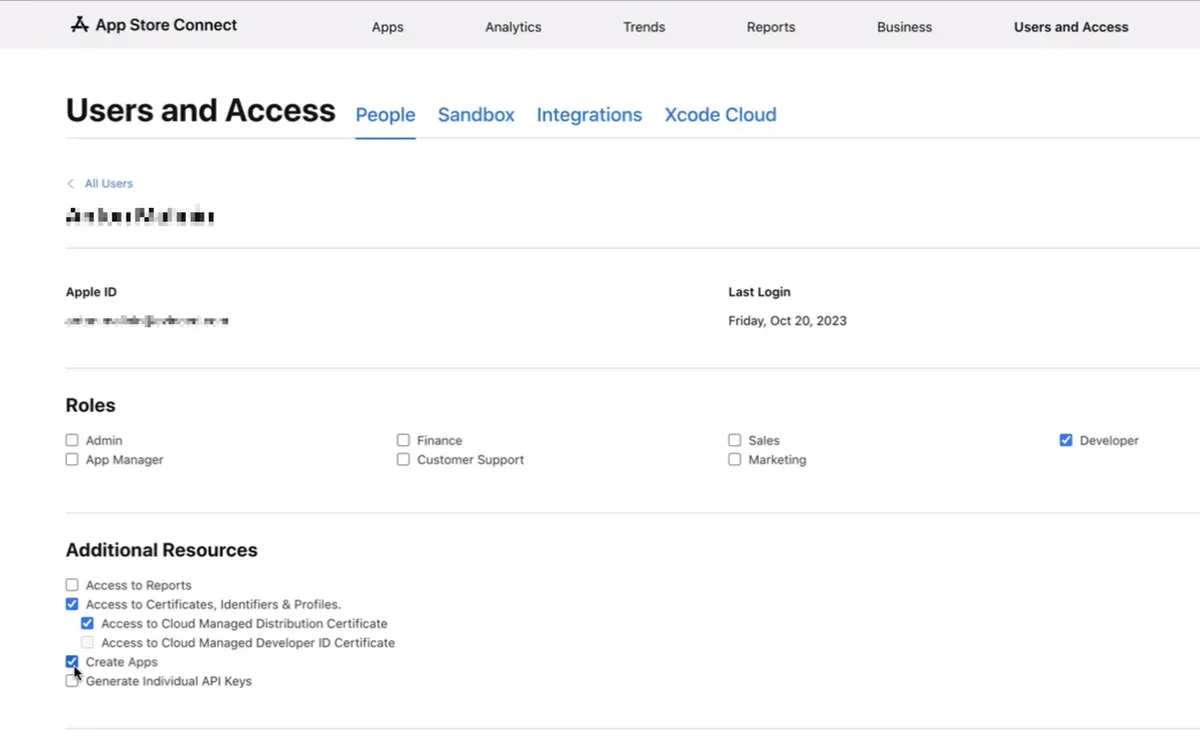Select Users and Access in the top bar

(x=1071, y=27)
